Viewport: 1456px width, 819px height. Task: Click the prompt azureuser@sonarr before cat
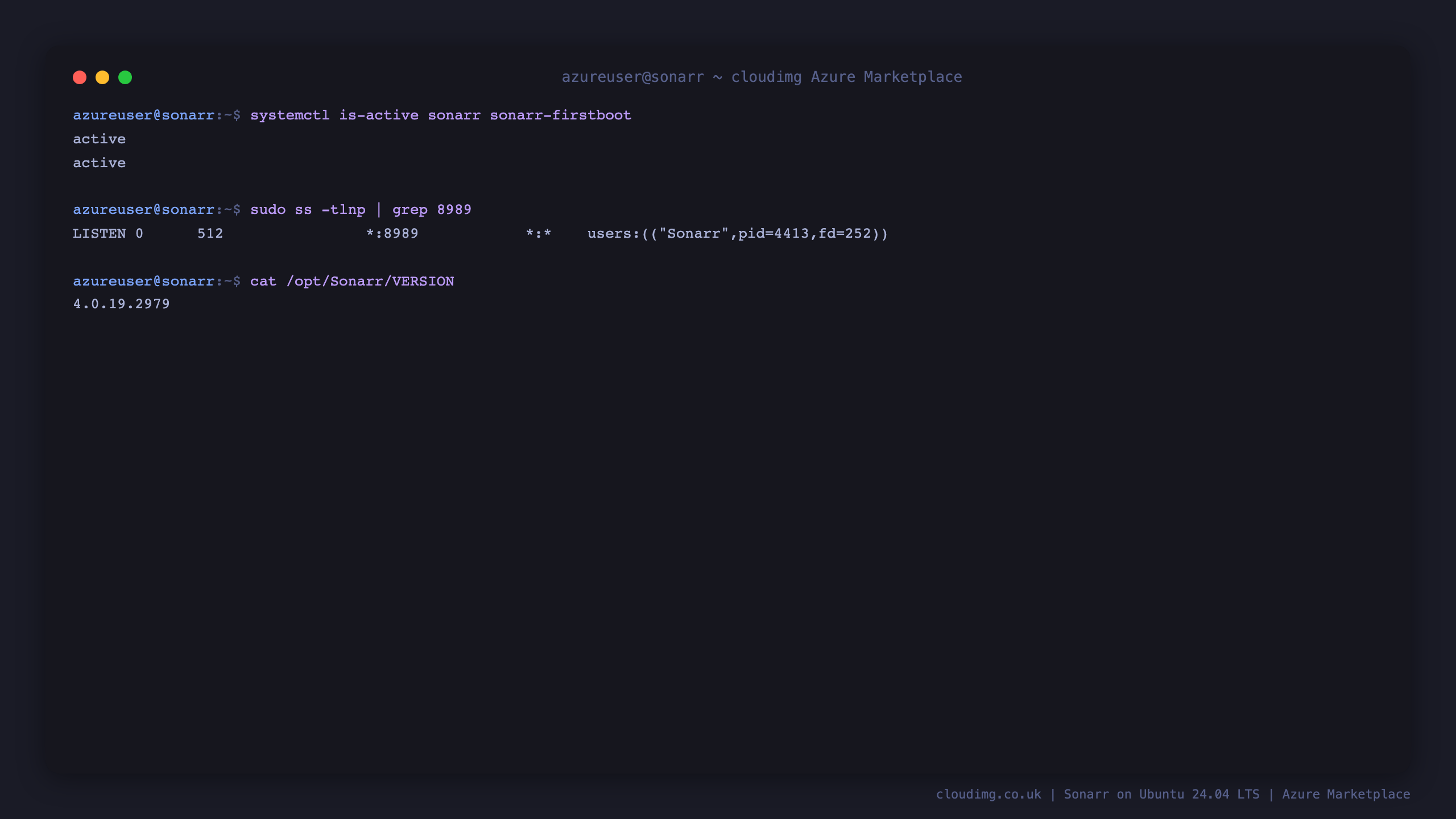[x=143, y=281]
